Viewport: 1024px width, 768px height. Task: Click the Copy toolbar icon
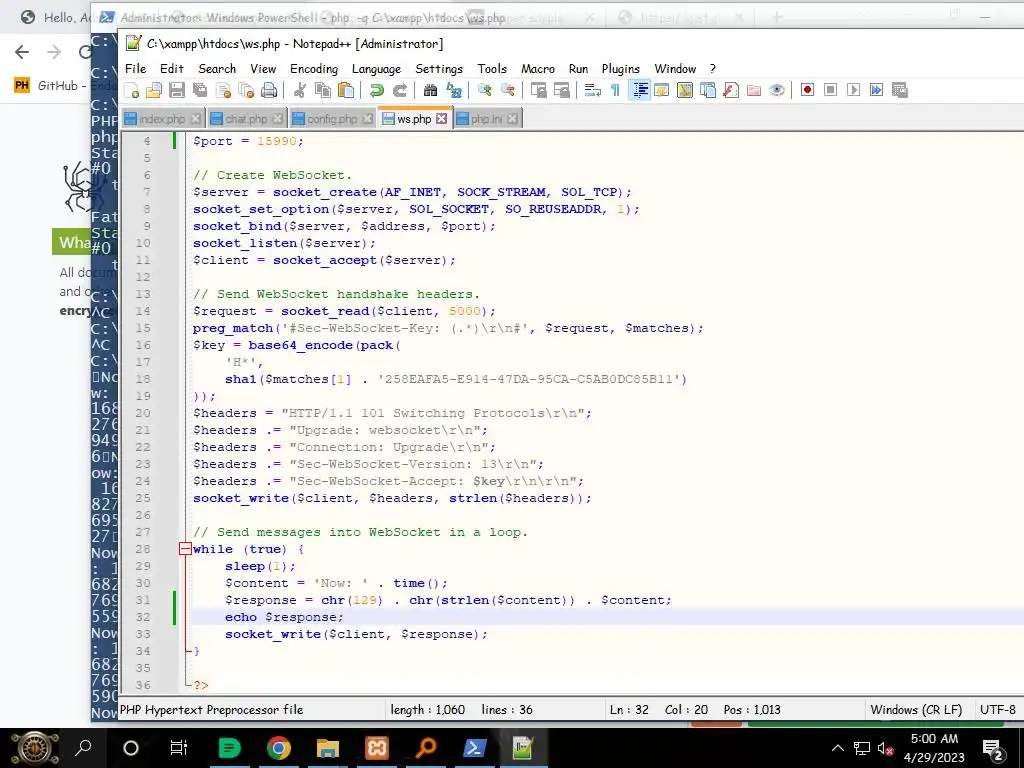[x=323, y=90]
